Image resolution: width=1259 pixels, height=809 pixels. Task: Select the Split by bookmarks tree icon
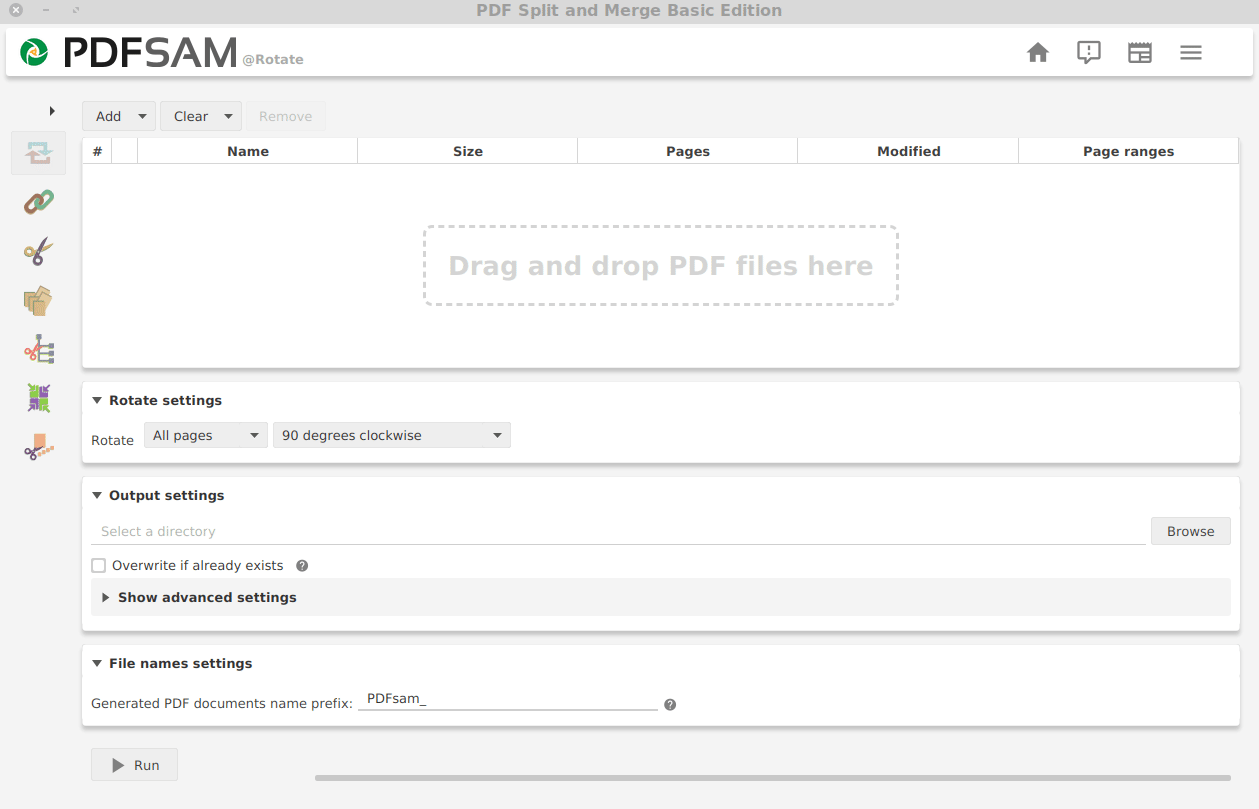coord(38,349)
